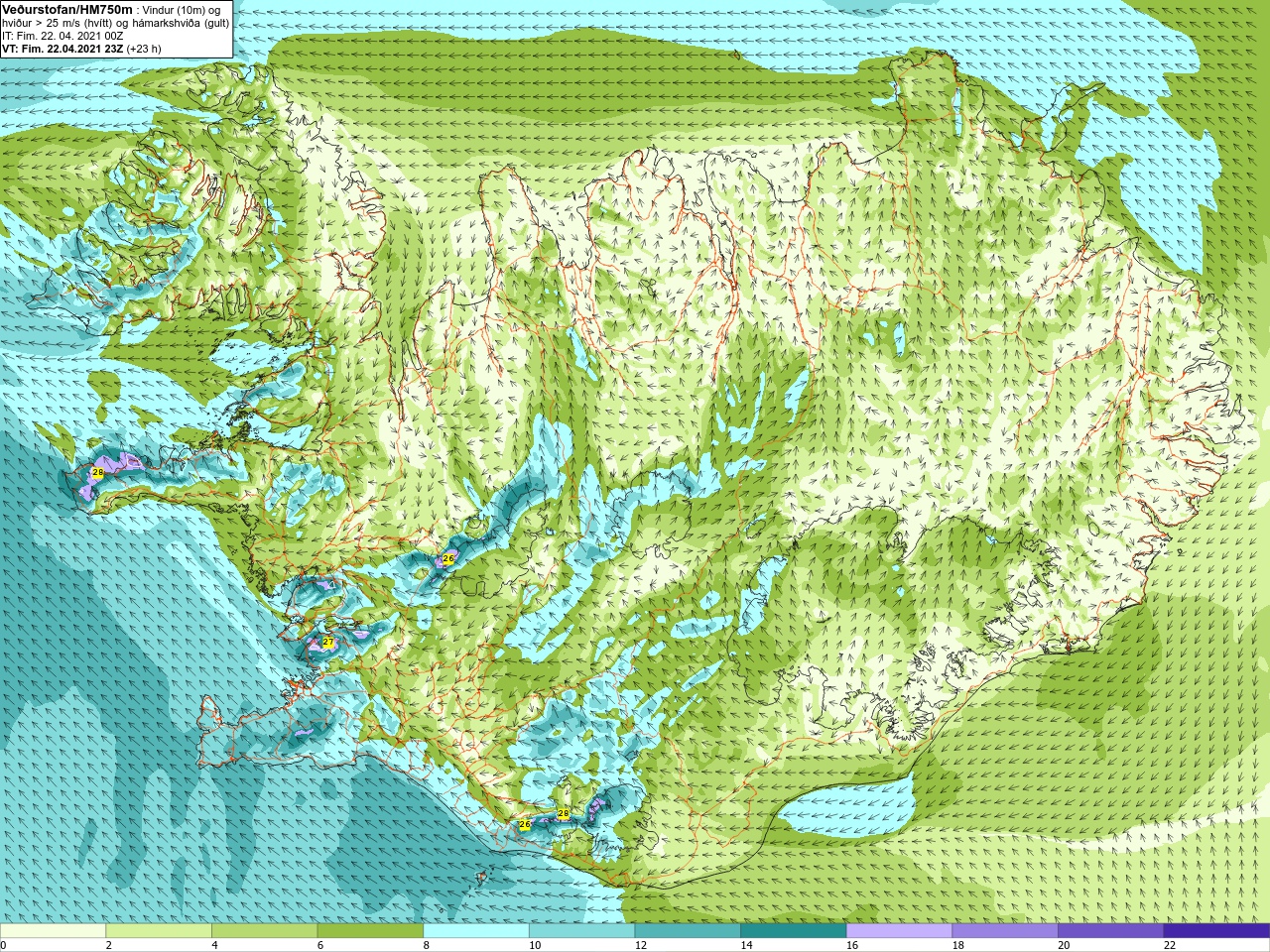Viewport: 1270px width, 952px height.
Task: Select the legend scale number 20
Action: pyautogui.click(x=1064, y=945)
